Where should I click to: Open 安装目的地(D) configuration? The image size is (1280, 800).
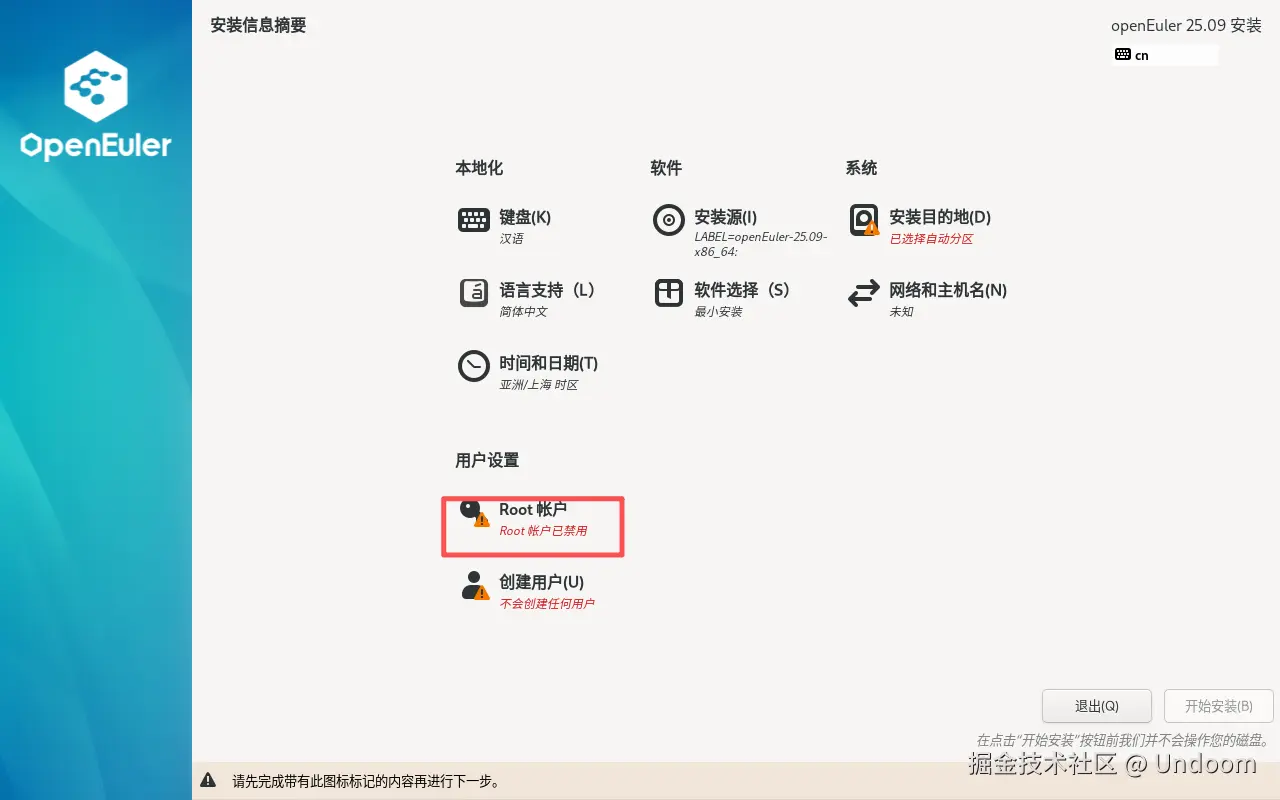pyautogui.click(x=940, y=217)
